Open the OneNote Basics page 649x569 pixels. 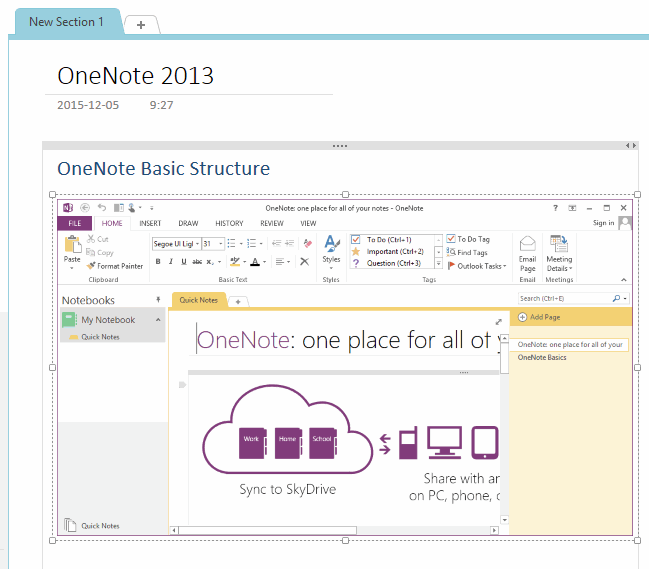click(x=542, y=357)
